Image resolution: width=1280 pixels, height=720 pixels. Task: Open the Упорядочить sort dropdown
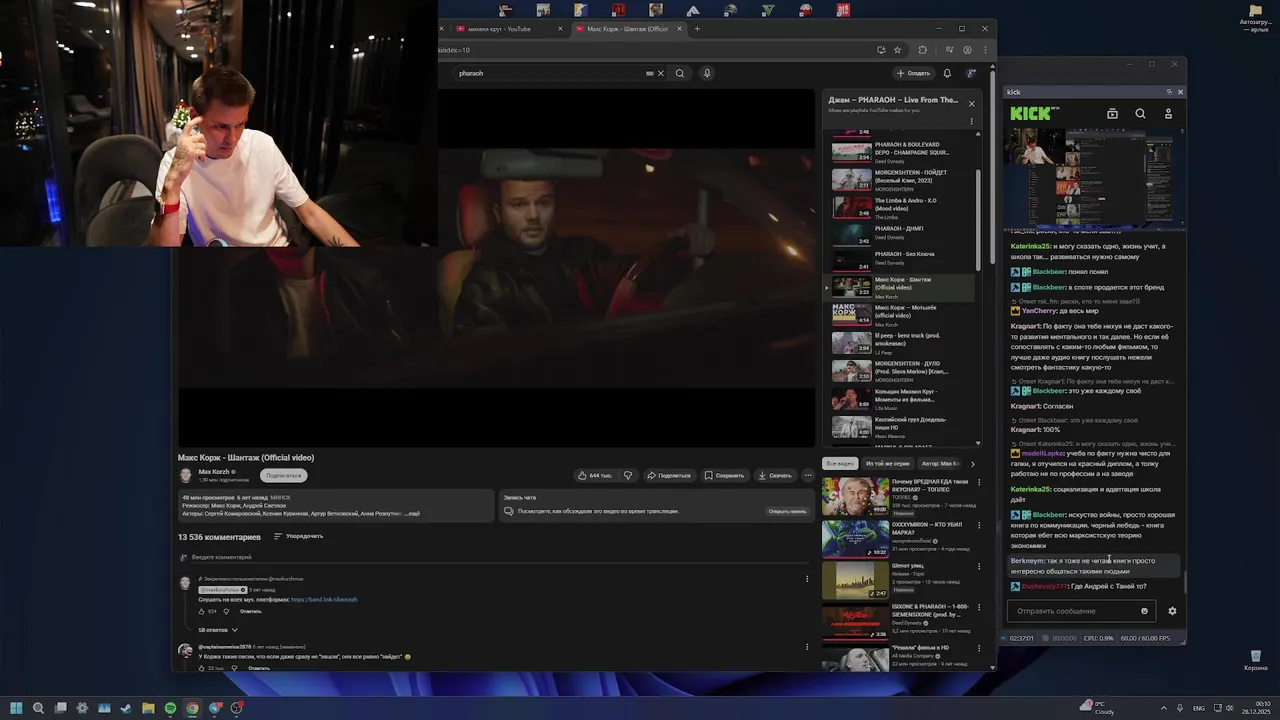pyautogui.click(x=298, y=536)
